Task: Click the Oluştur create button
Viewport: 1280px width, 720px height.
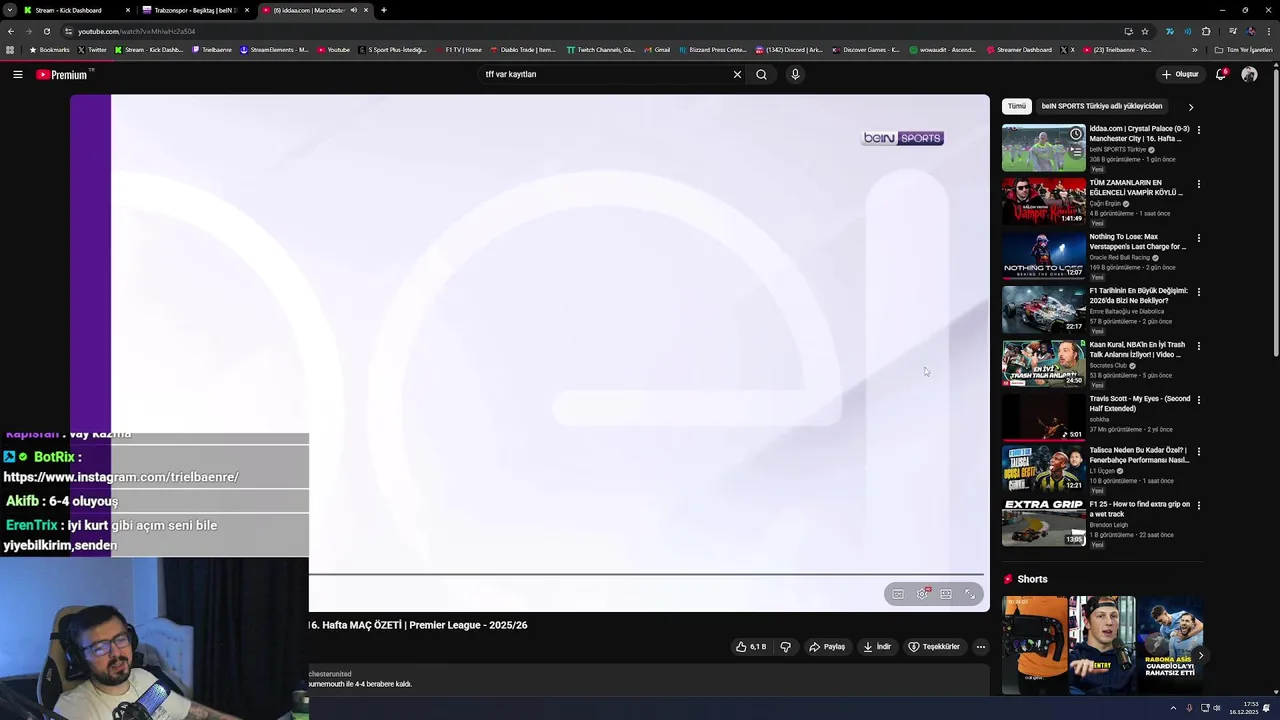Action: 1180,74
